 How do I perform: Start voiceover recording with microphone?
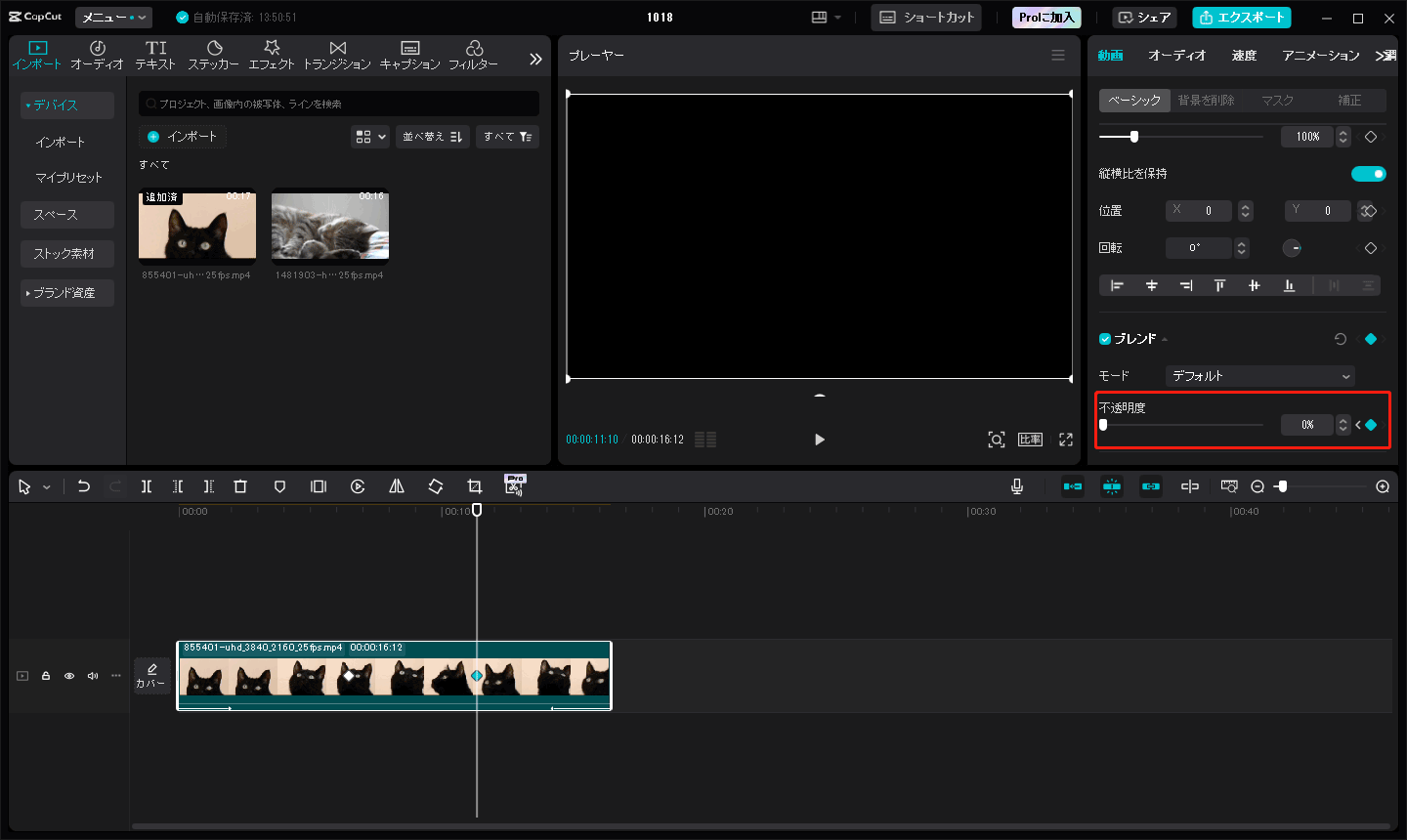[x=1017, y=486]
